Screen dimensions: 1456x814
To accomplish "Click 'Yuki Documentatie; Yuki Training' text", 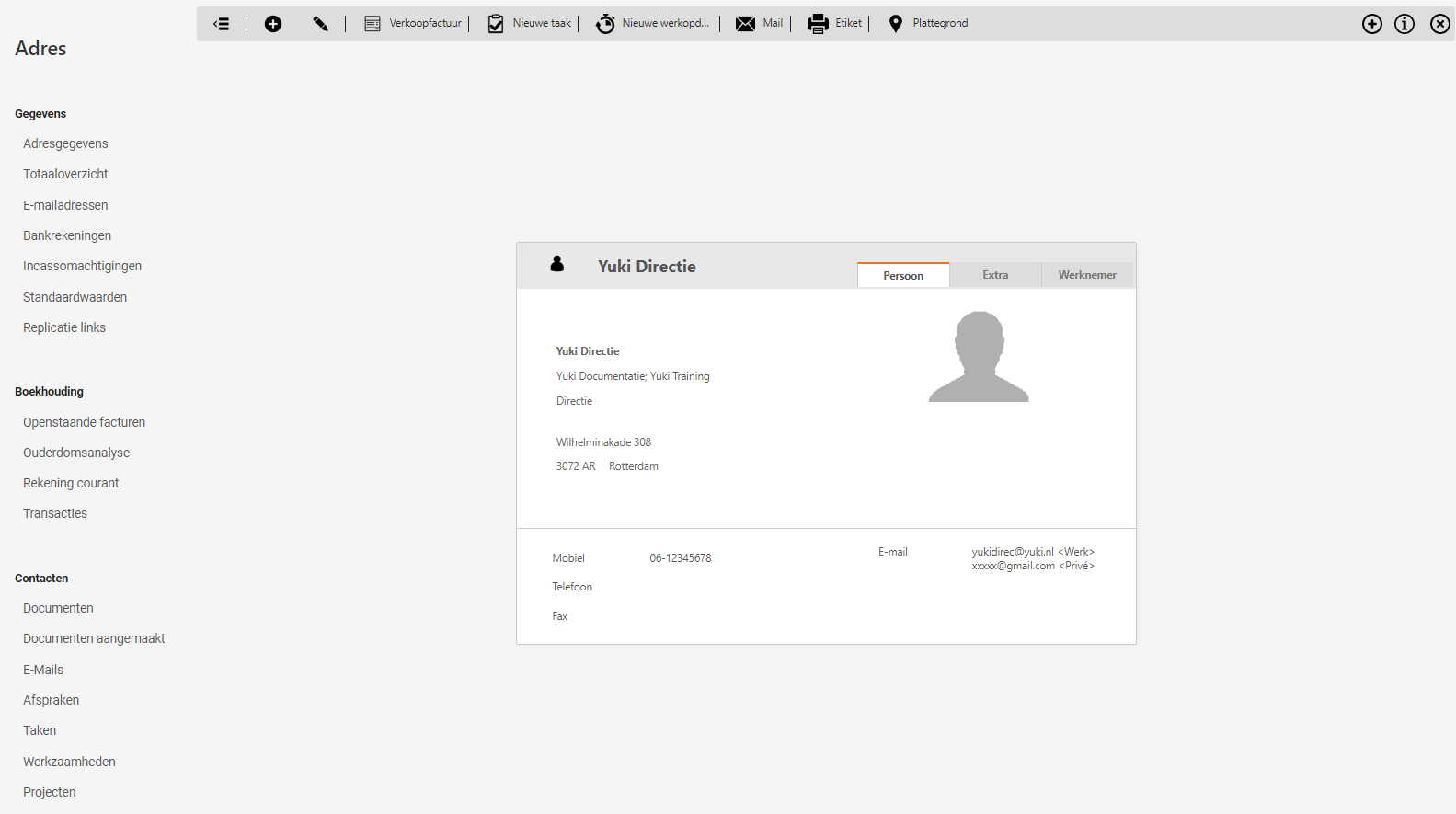I will tap(633, 376).
